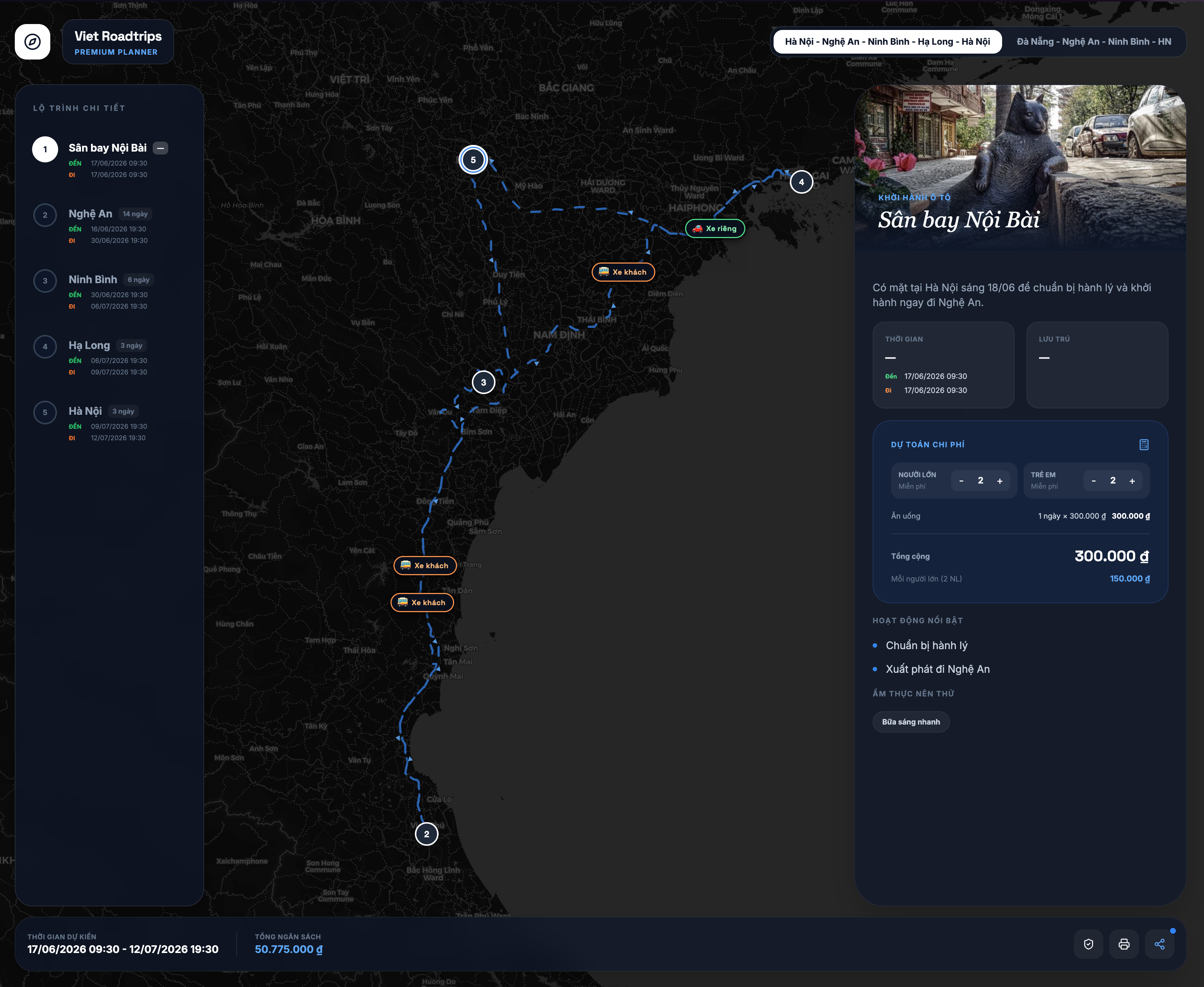Click the 'Xe khách' bus label near Yên Cát

pos(425,565)
